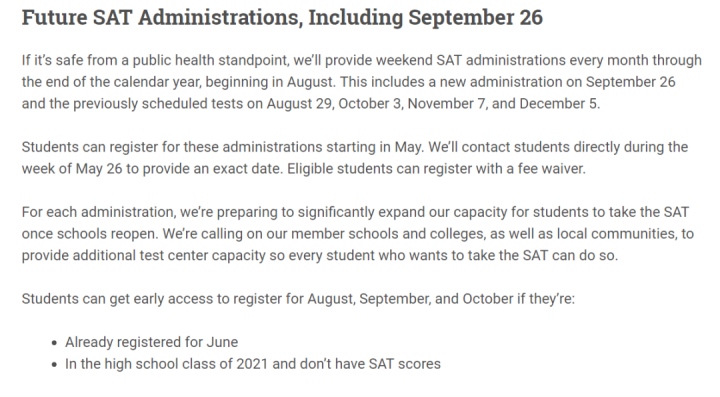
Task: Click the phrase 'Eligible students can register with a fee waiver'
Action: 436,168
